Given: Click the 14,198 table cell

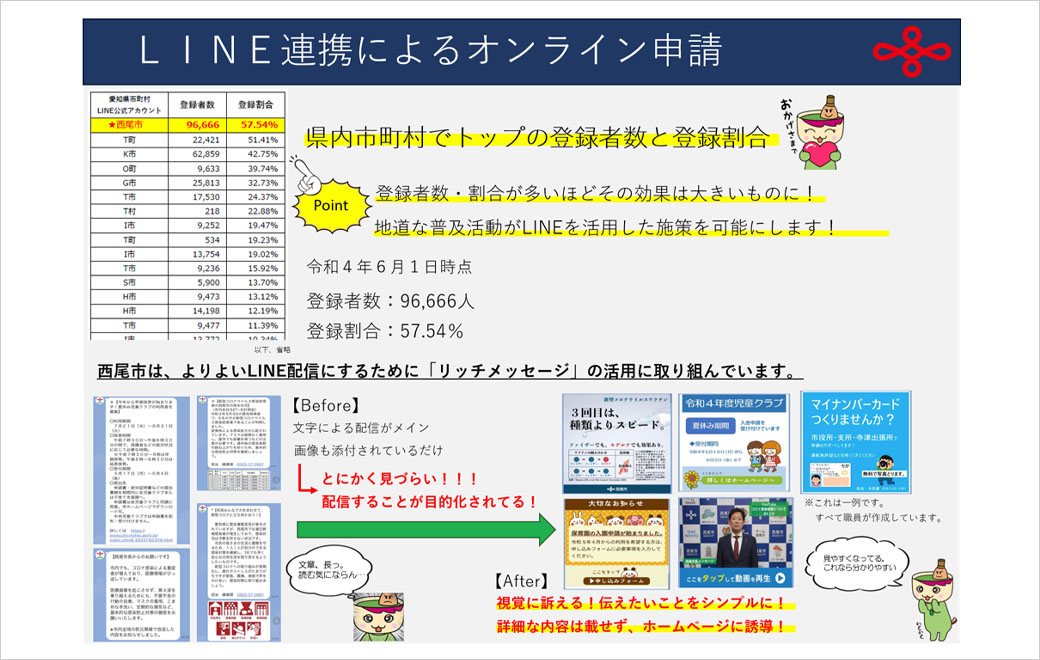Looking at the screenshot, I should (x=198, y=310).
